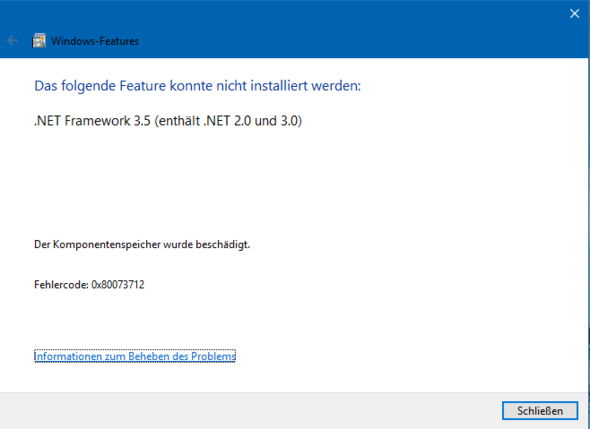Click the heading Das folgende Feature konnte nicht installiert werden
Viewport: 590px width, 429px height.
tap(198, 86)
